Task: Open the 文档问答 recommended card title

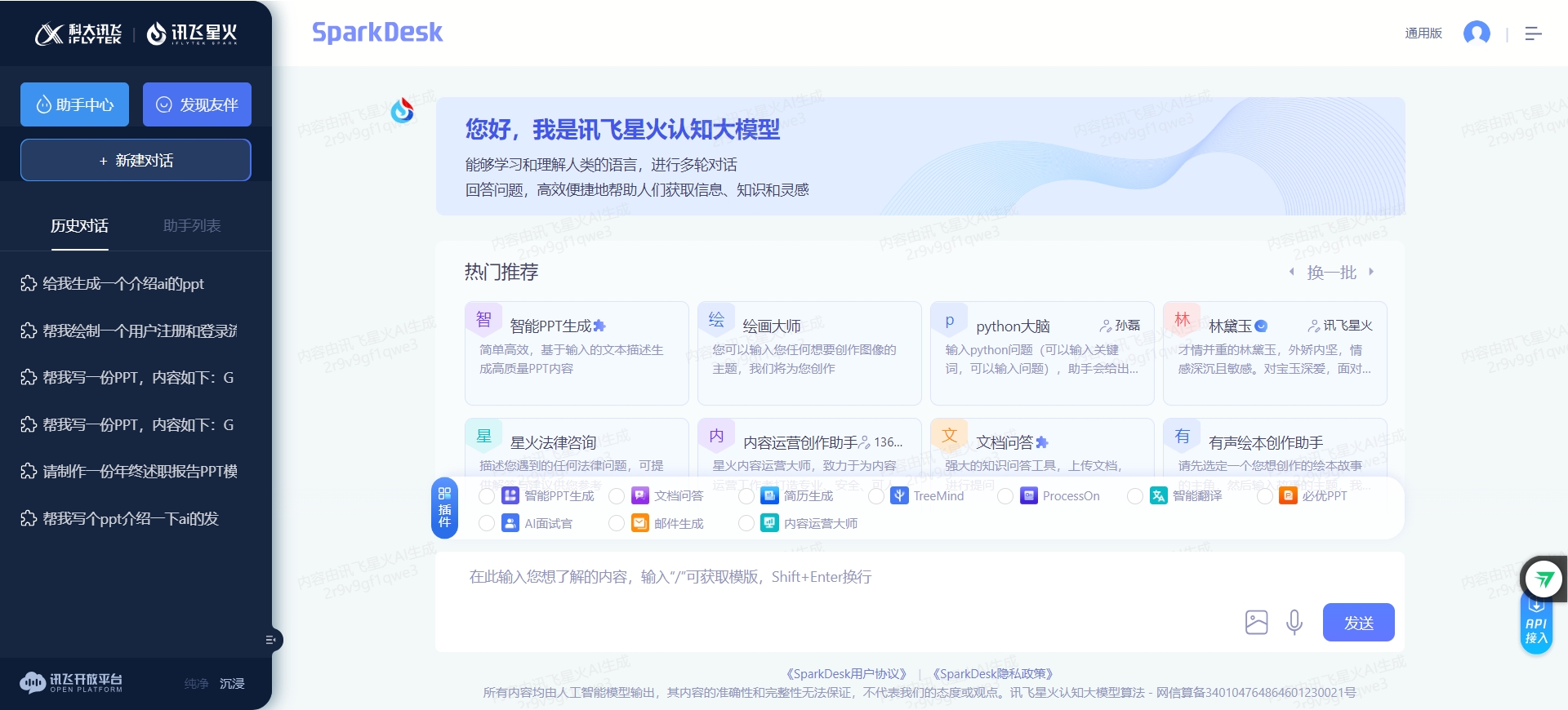Action: pos(1004,442)
